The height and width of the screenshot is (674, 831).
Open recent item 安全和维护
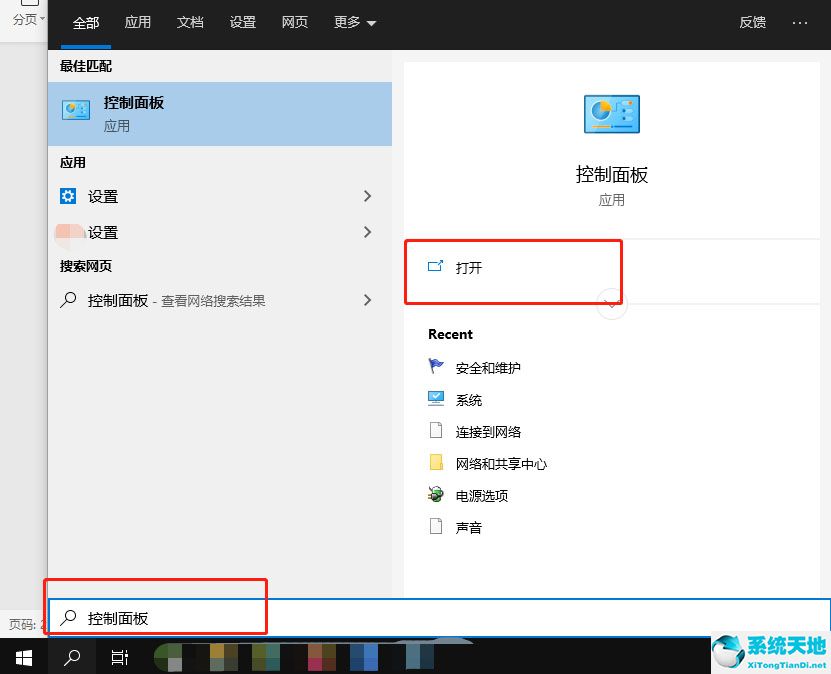point(488,368)
